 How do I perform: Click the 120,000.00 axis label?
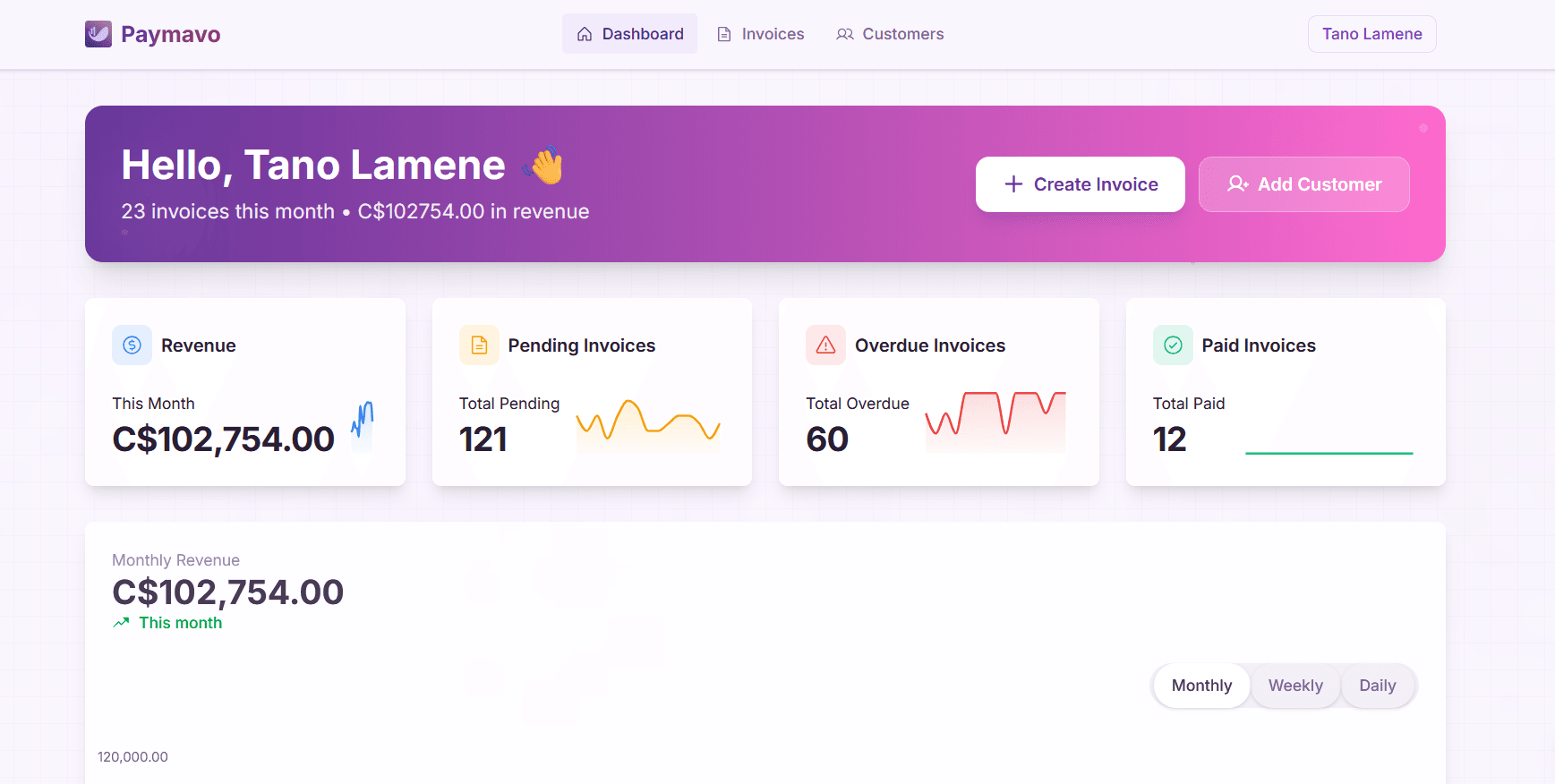[132, 757]
